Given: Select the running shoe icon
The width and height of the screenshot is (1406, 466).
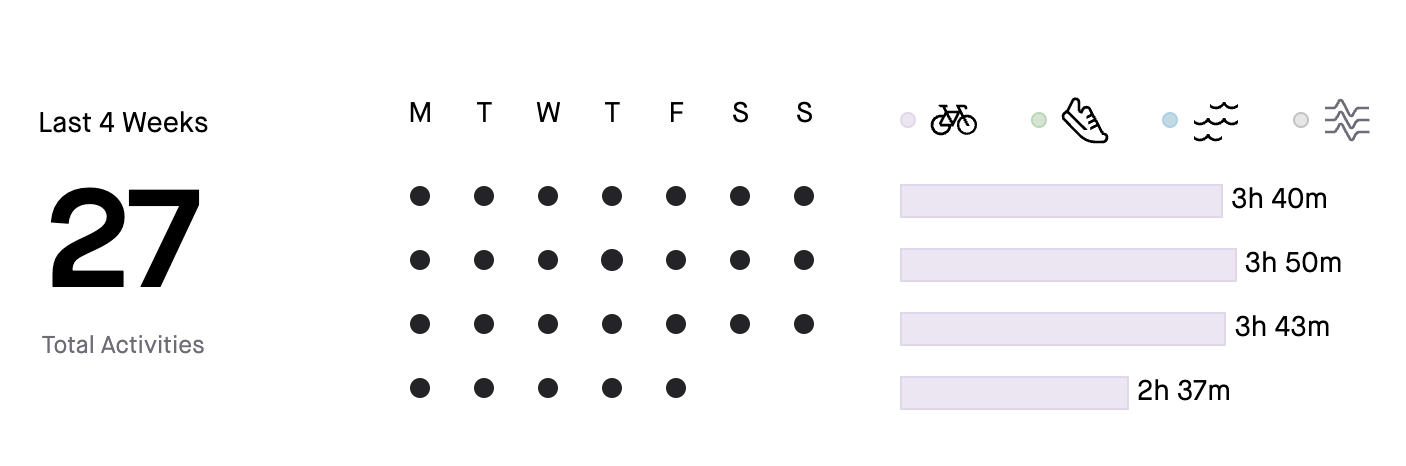Looking at the screenshot, I should click(x=1085, y=120).
